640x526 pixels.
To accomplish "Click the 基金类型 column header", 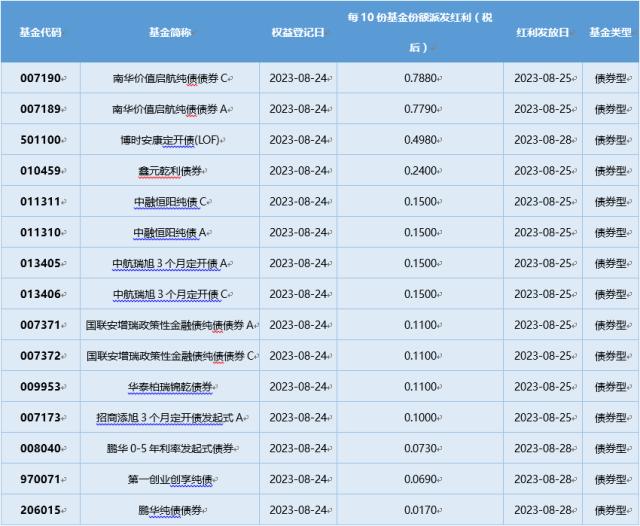I will [610, 32].
